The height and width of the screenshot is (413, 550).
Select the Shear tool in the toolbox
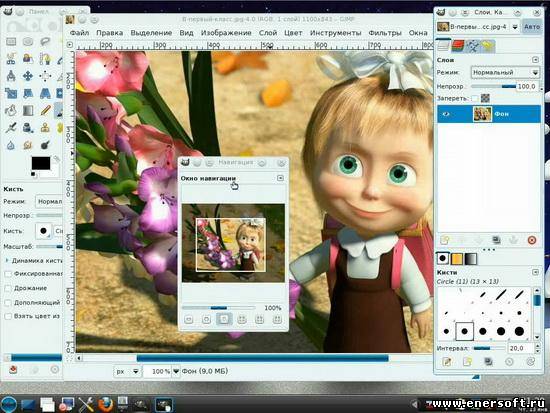pyautogui.click(x=28, y=93)
